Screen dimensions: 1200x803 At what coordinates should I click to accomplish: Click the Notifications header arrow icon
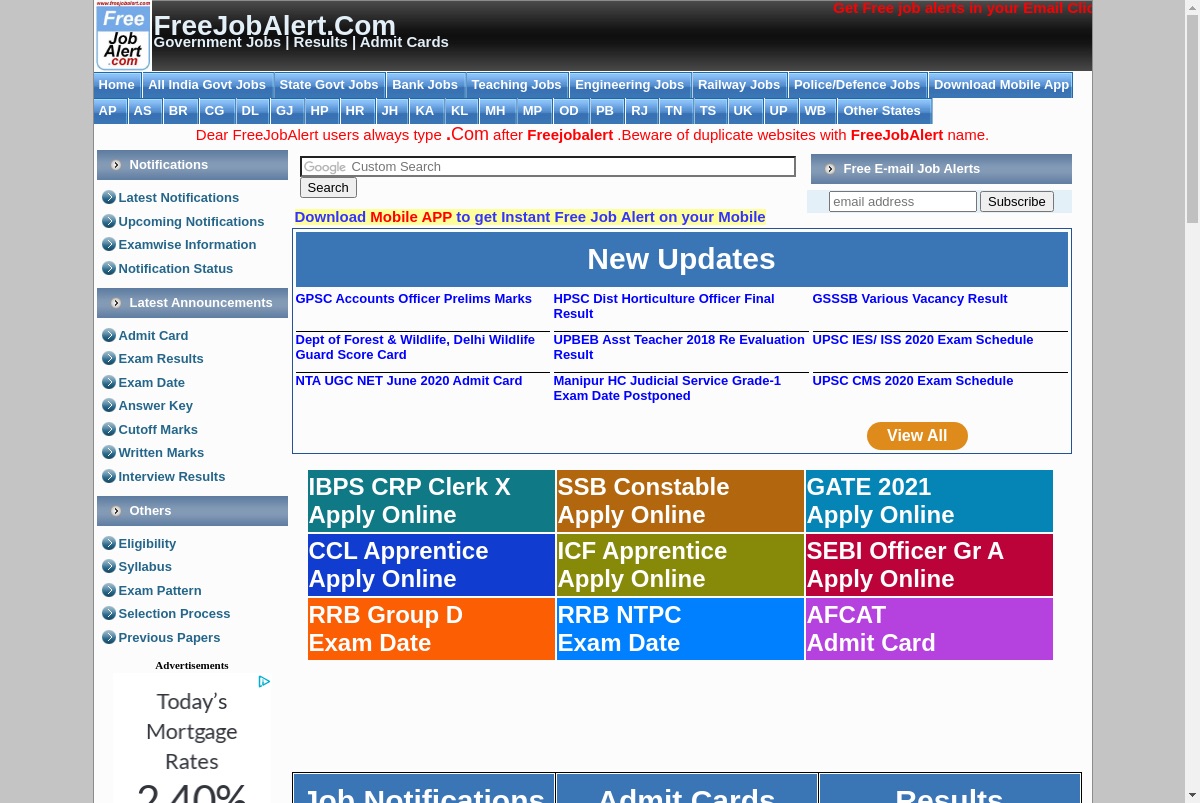pos(116,165)
